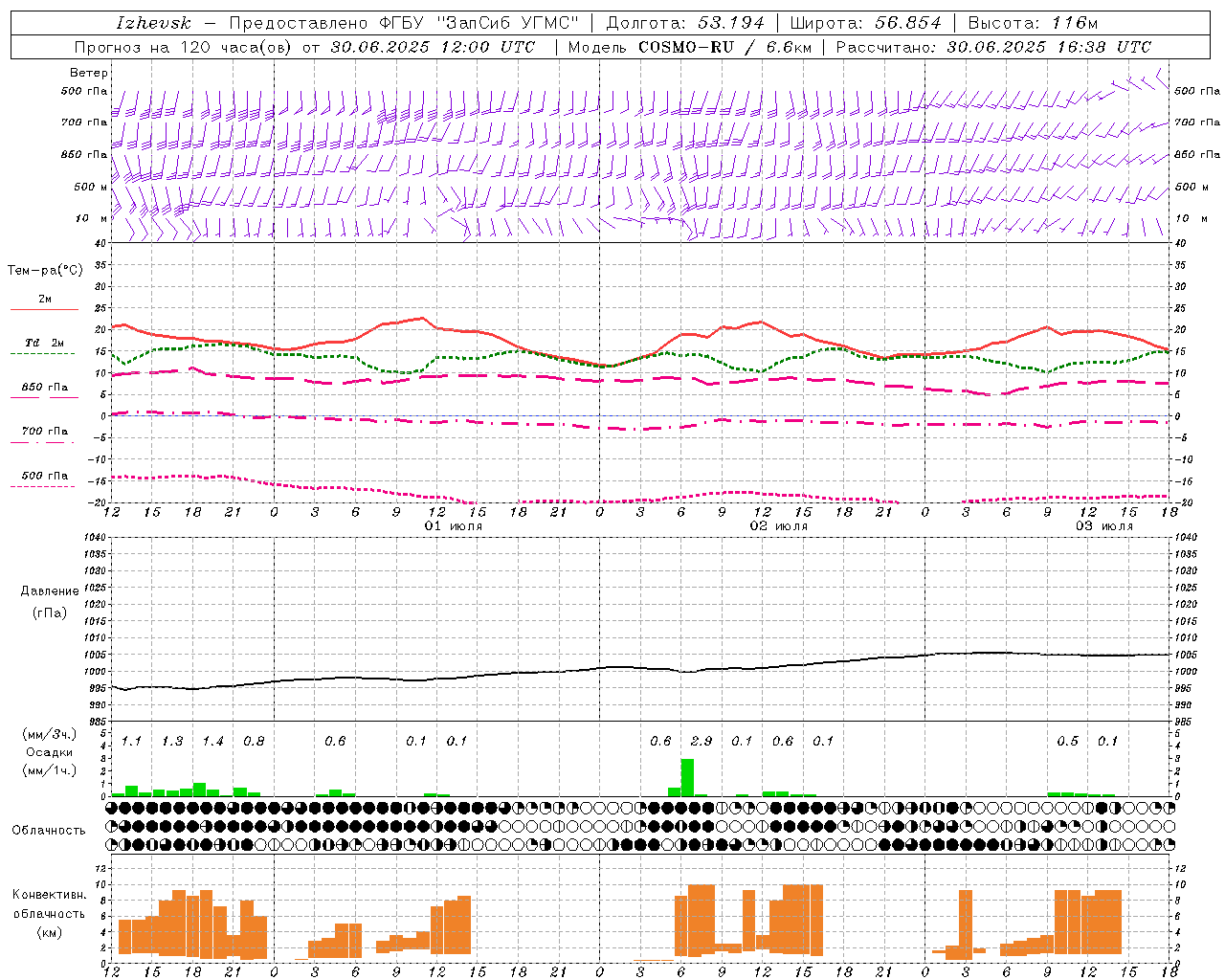Click the 0.5 precipitation total
Viewport: 1225px width, 980px height.
pos(1067,742)
